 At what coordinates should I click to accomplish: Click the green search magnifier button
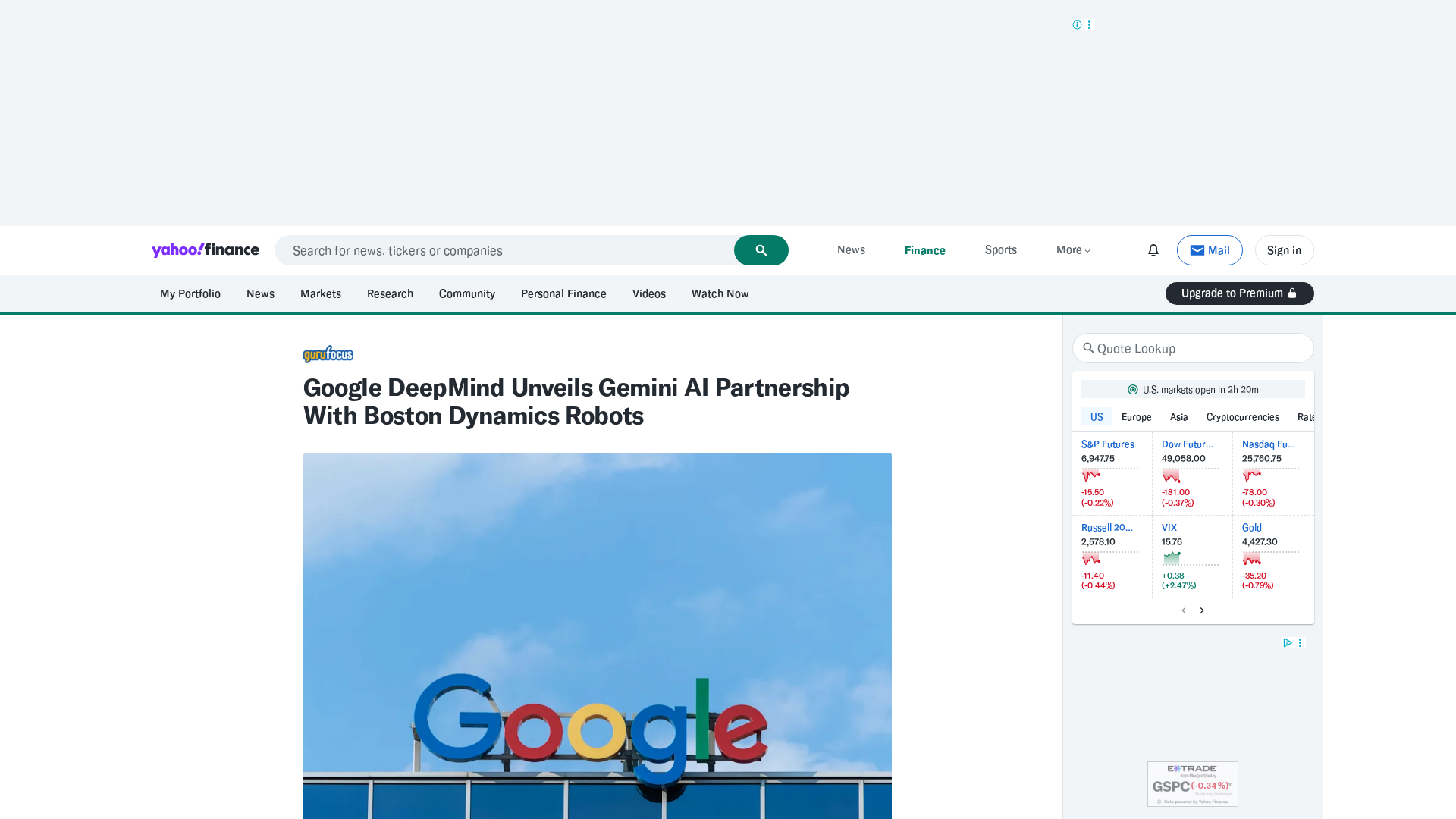pos(761,250)
